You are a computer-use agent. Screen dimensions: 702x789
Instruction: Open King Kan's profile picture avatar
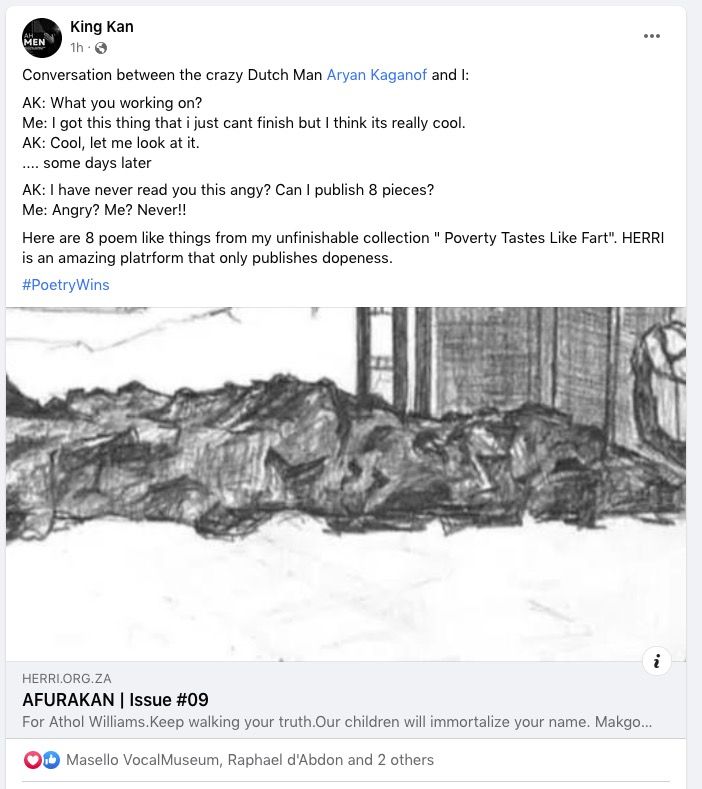(x=42, y=38)
